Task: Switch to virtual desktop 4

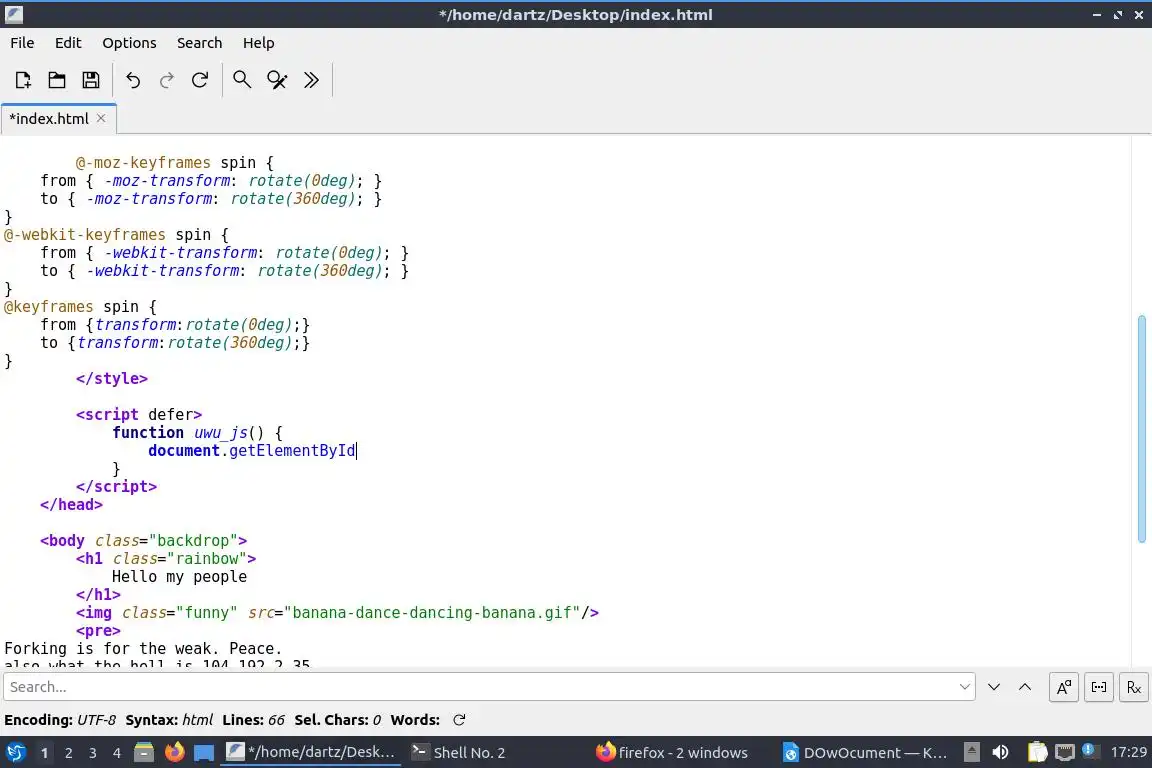Action: coord(117,753)
